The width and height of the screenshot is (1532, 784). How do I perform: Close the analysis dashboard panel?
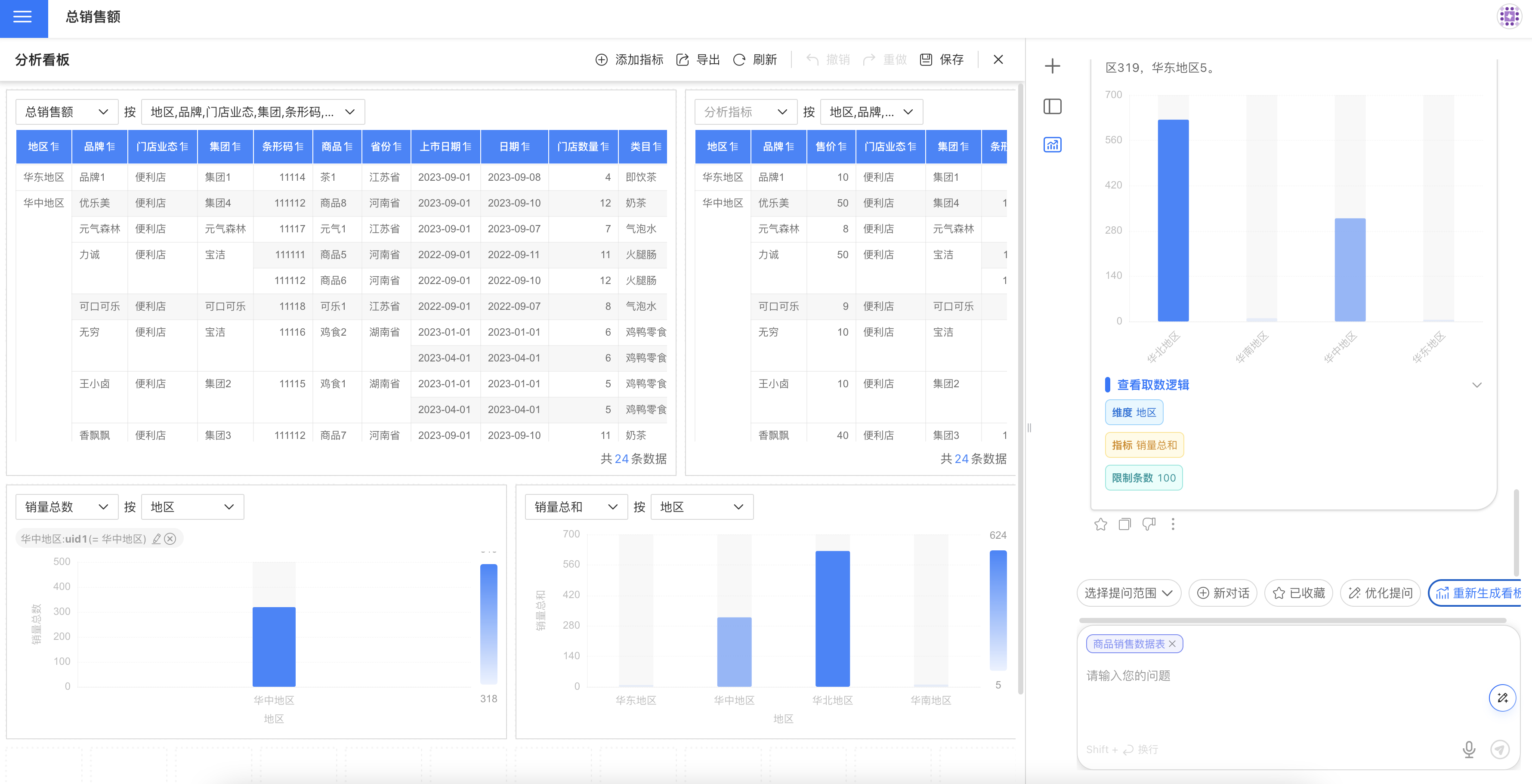[x=998, y=59]
